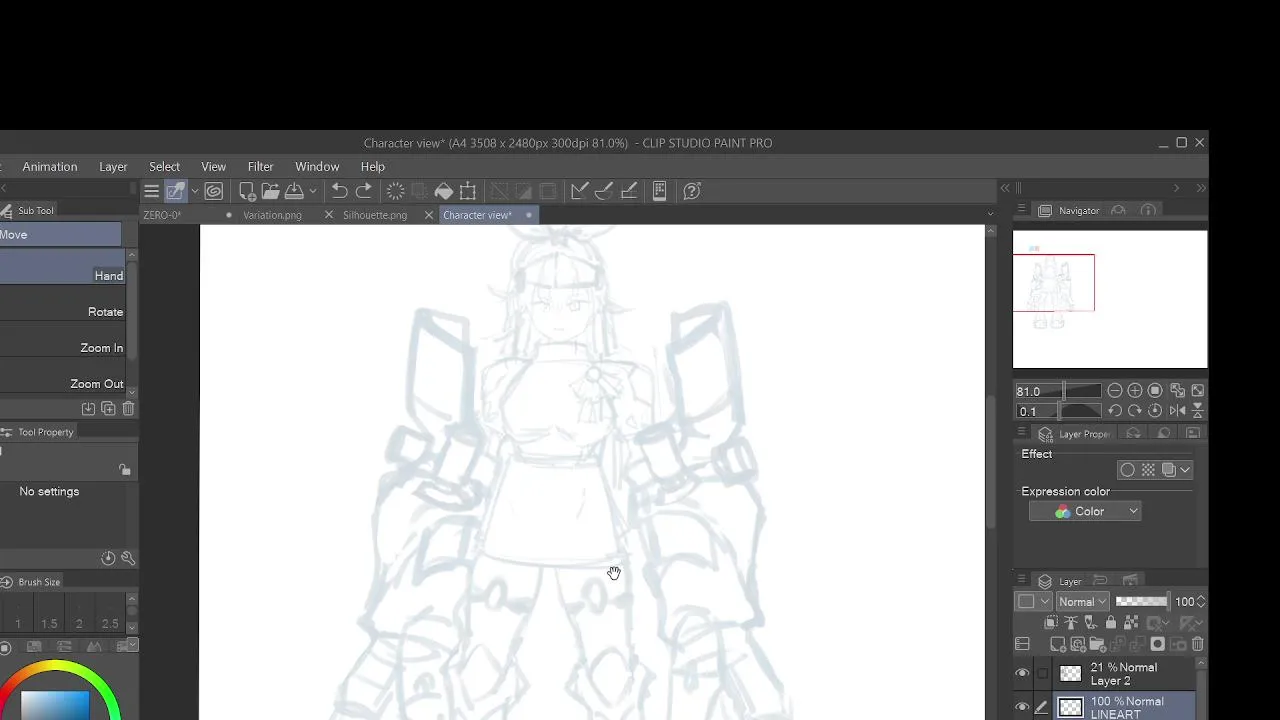Create a new layer folder icon
1280x720 pixels.
(x=1097, y=645)
